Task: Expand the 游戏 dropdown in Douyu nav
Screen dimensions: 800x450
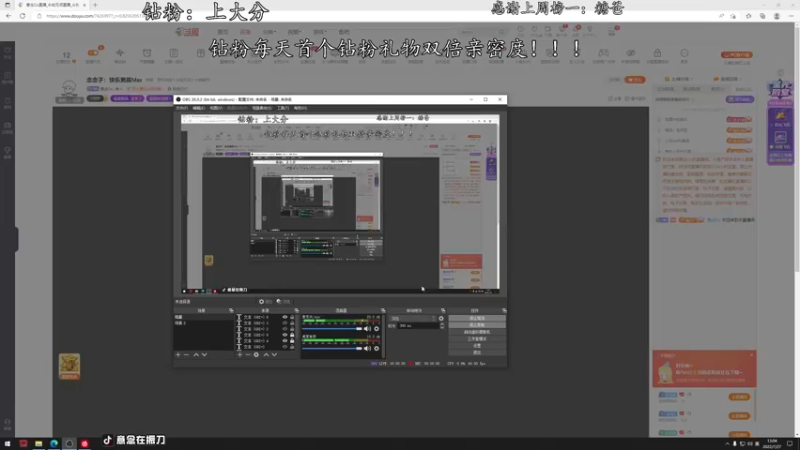Action: click(319, 32)
